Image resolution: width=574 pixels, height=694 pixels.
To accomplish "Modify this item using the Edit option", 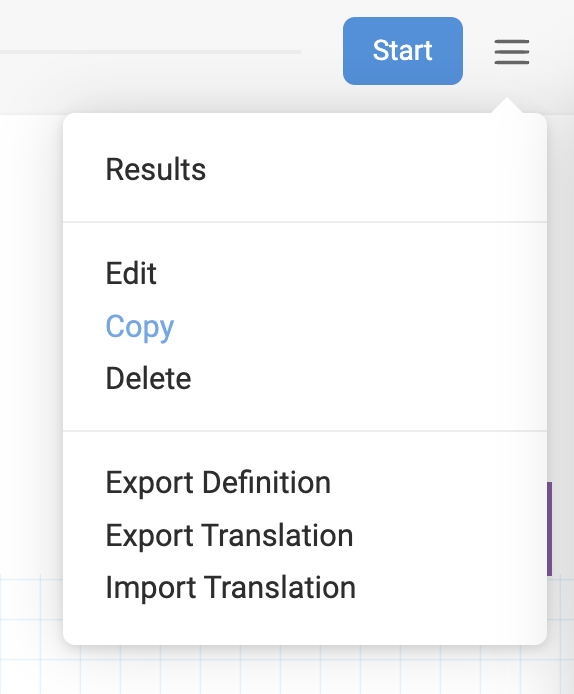I will [131, 274].
